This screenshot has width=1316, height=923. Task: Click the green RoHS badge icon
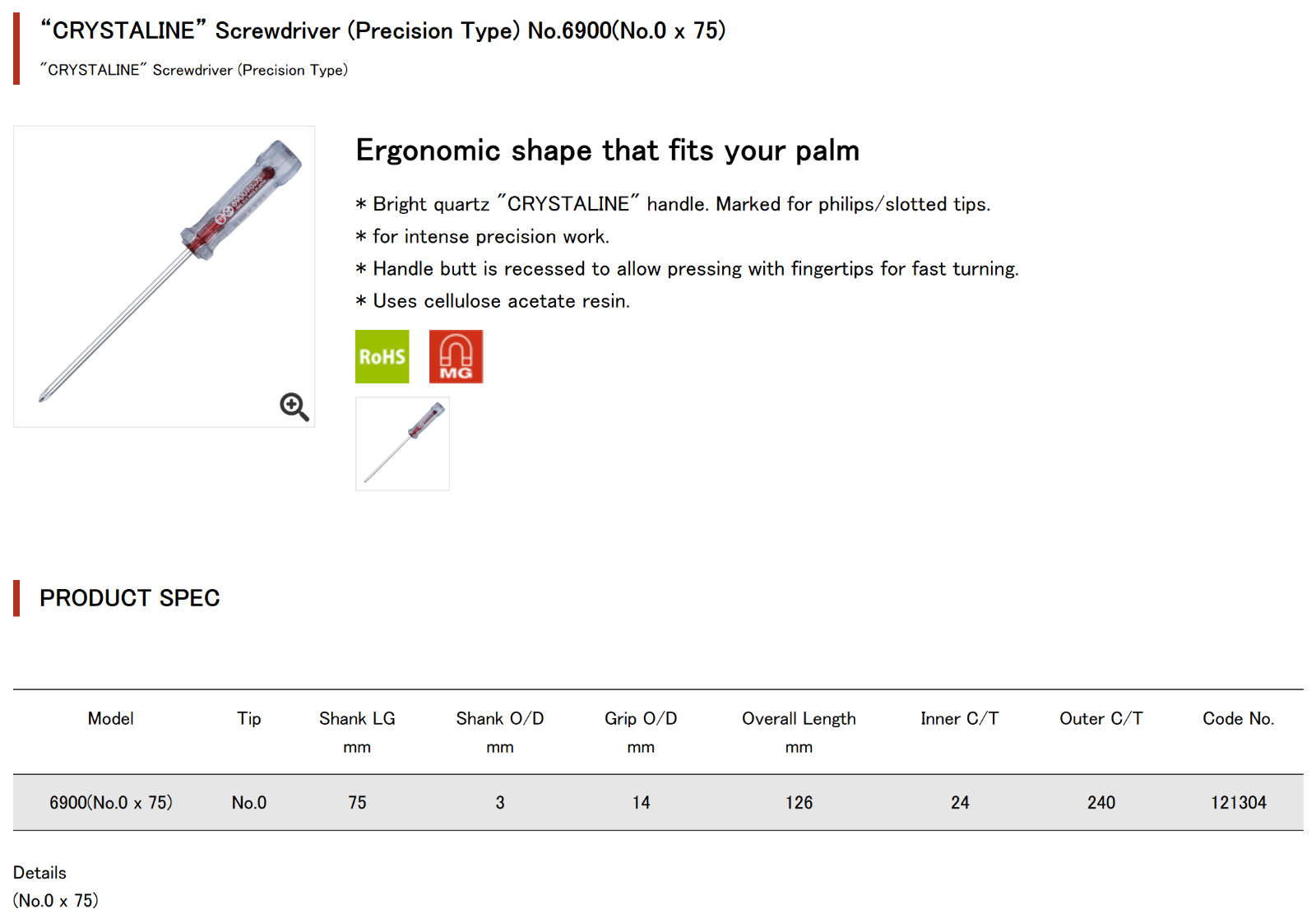click(382, 356)
